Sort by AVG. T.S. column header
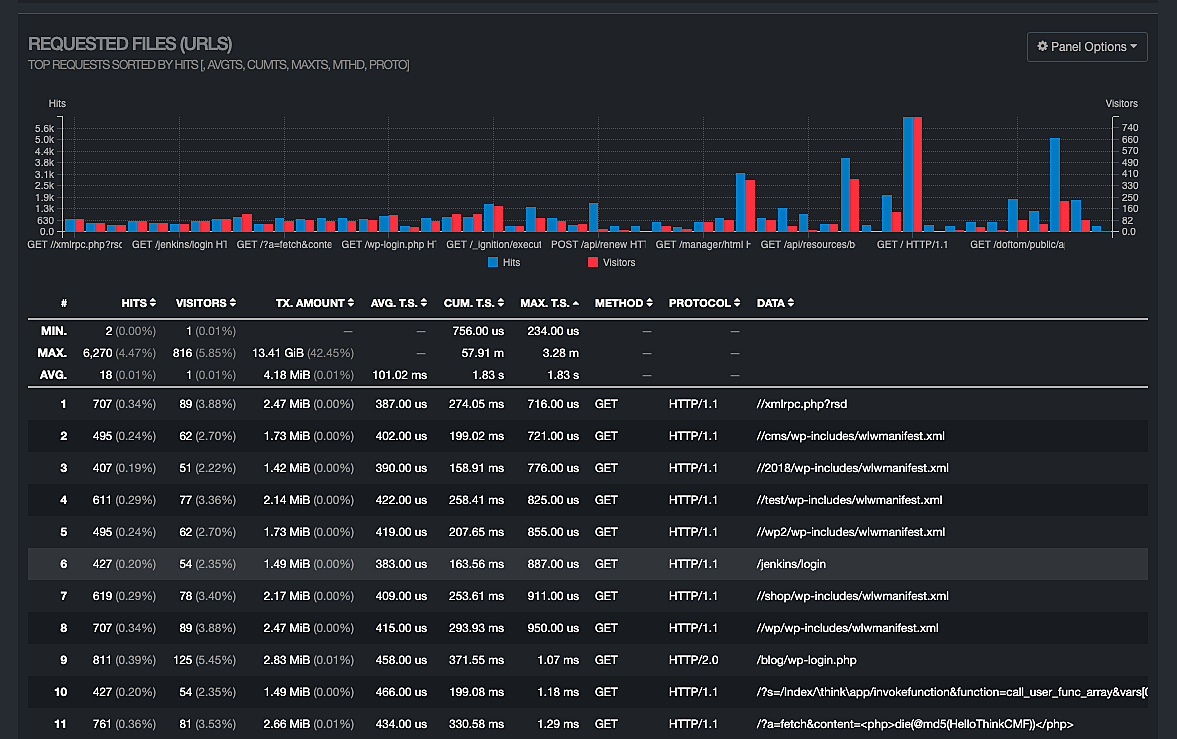1177x739 pixels. pos(397,303)
